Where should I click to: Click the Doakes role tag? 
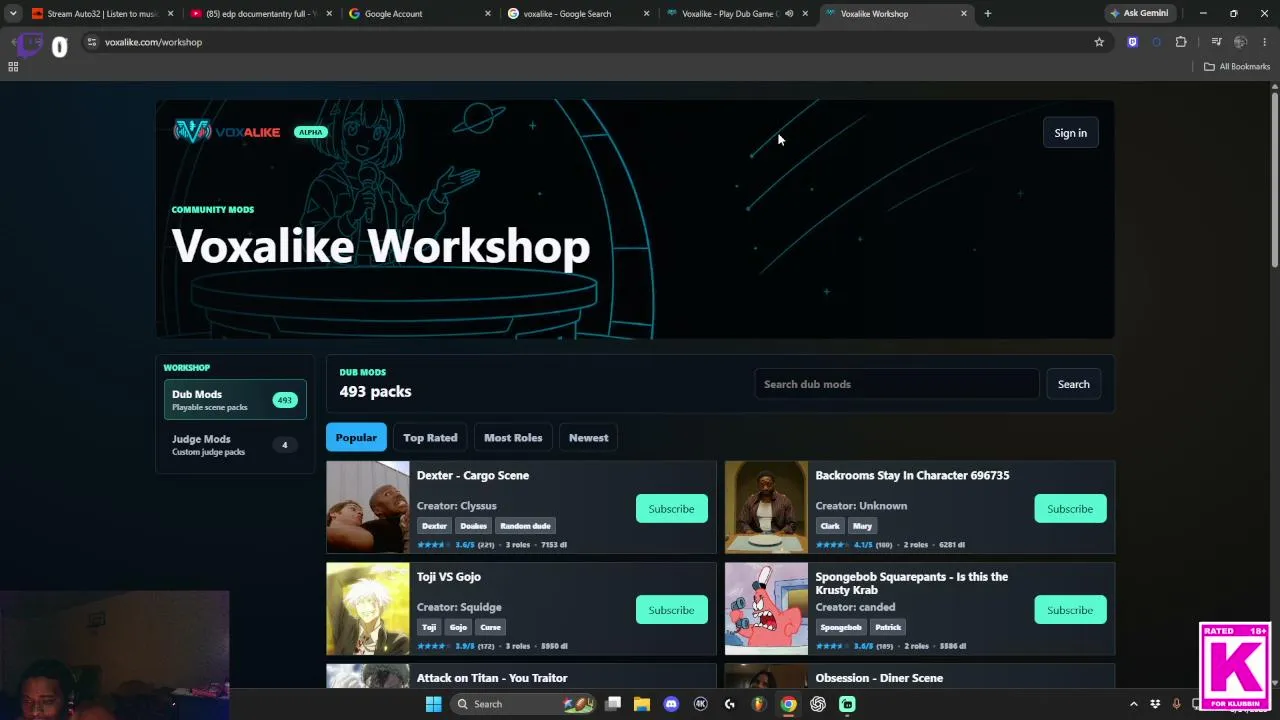(473, 526)
